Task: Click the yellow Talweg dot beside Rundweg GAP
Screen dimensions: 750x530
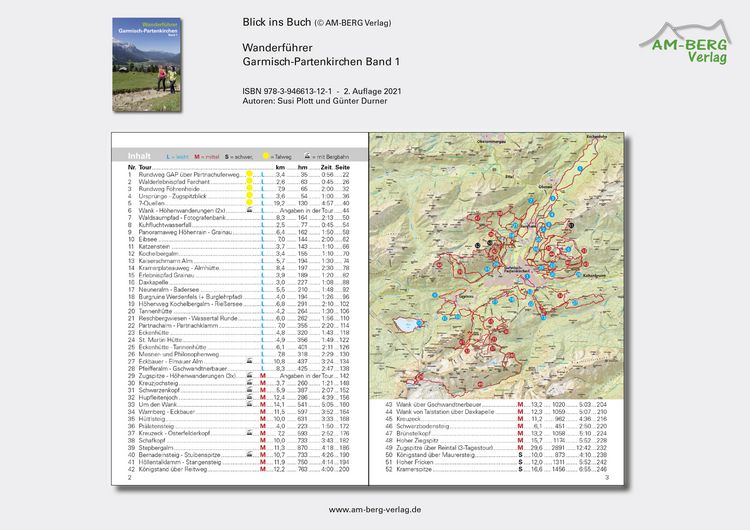Action: pos(249,174)
